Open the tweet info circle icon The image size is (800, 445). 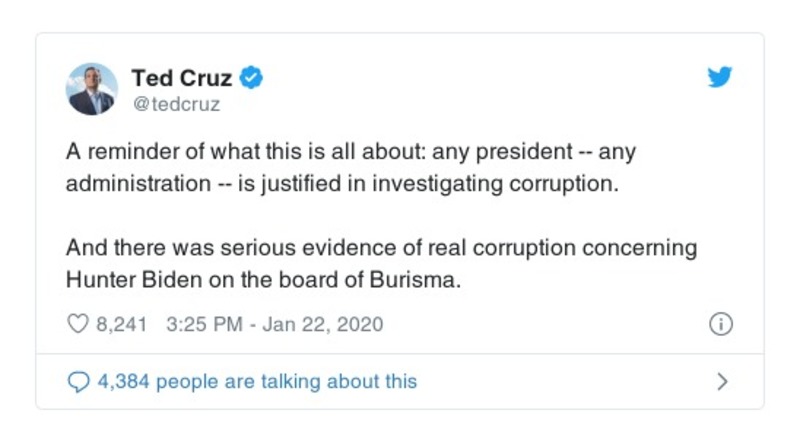coord(720,325)
